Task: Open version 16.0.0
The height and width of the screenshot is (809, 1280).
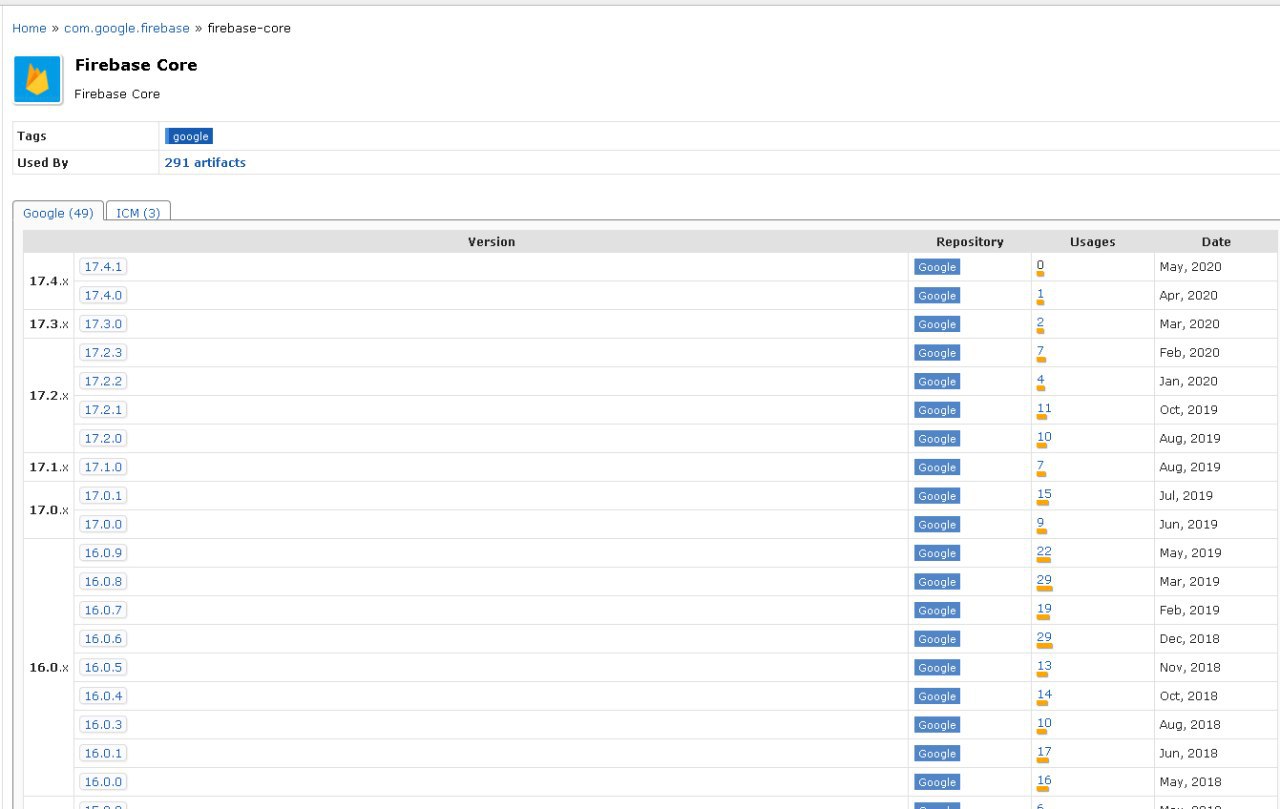Action: coord(103,782)
